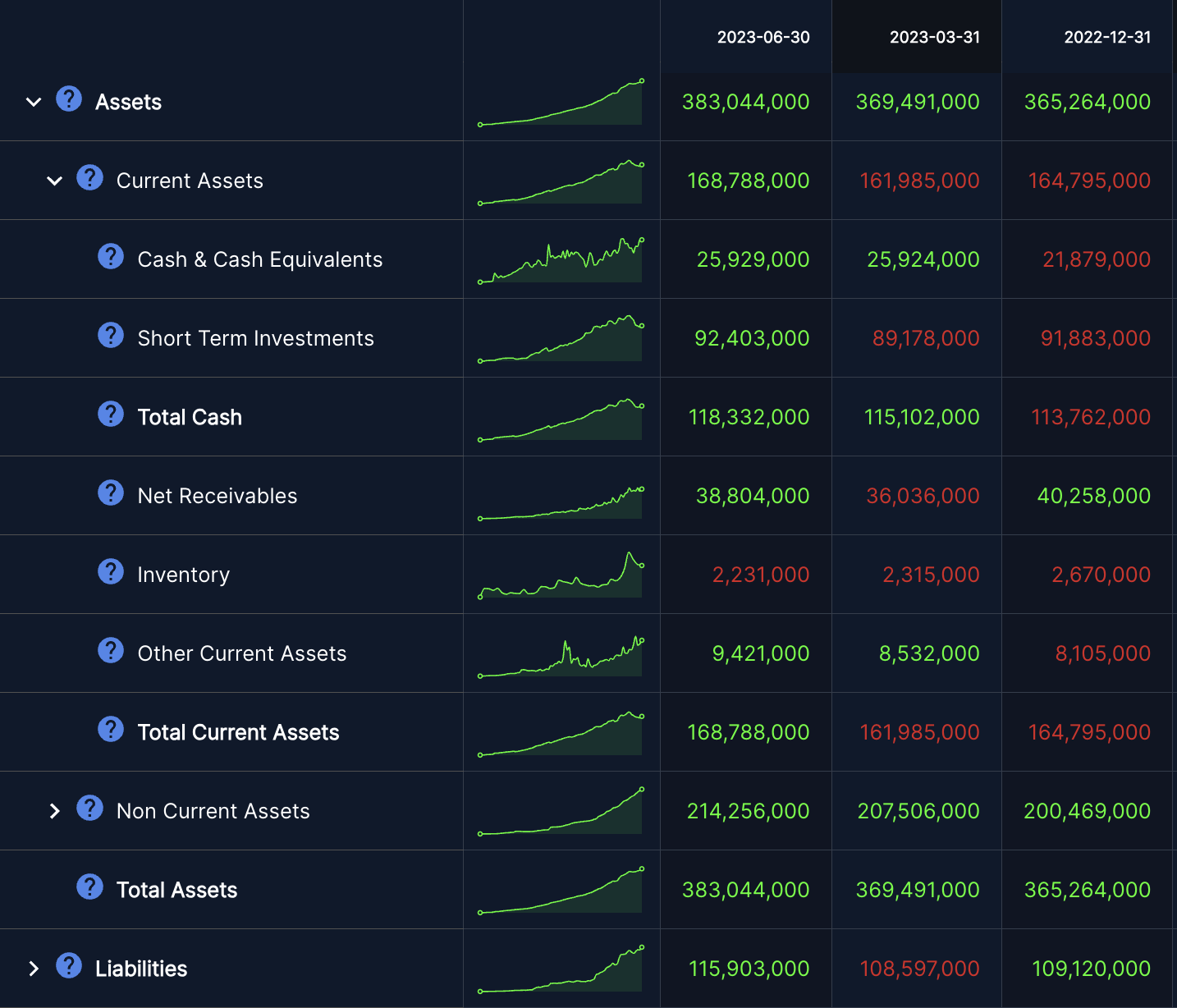View the Non Current Assets sparkline
The image size is (1177, 1008).
click(x=561, y=812)
